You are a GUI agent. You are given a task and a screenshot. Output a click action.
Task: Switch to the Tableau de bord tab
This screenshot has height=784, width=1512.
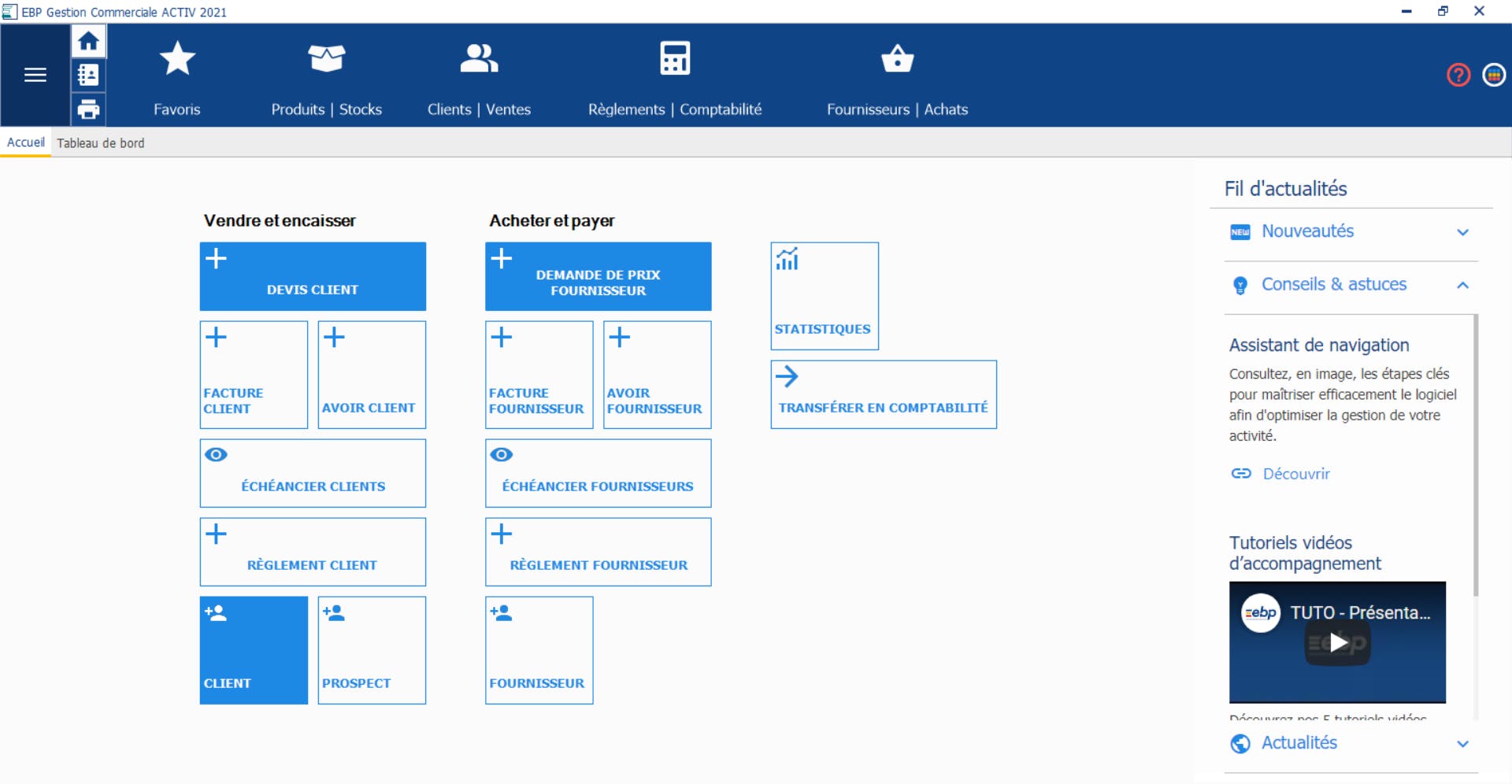point(101,143)
